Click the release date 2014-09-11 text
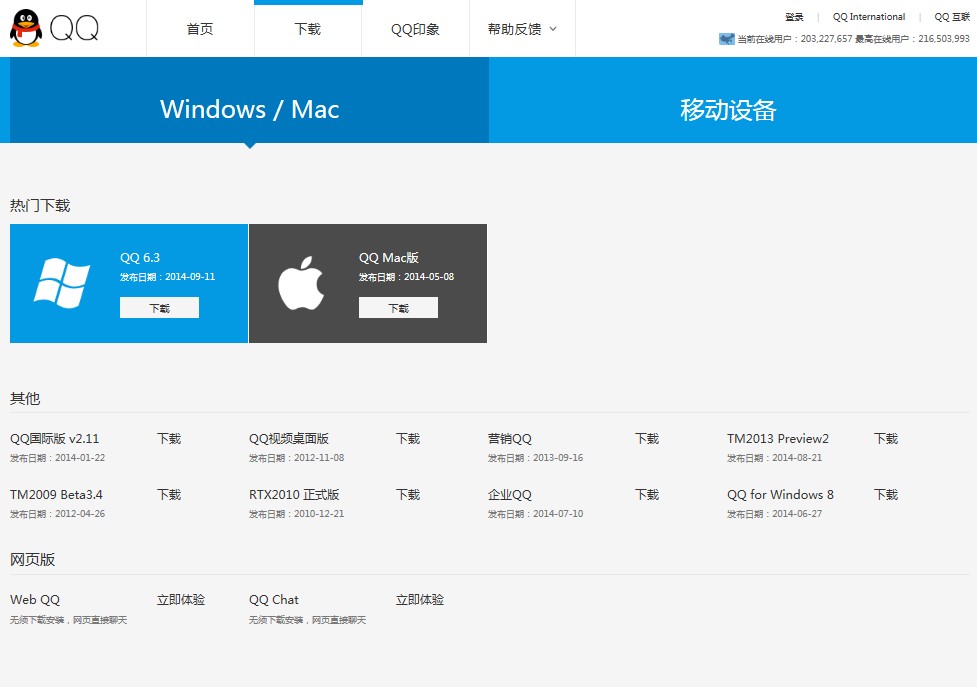The width and height of the screenshot is (977, 687). [x=190, y=277]
